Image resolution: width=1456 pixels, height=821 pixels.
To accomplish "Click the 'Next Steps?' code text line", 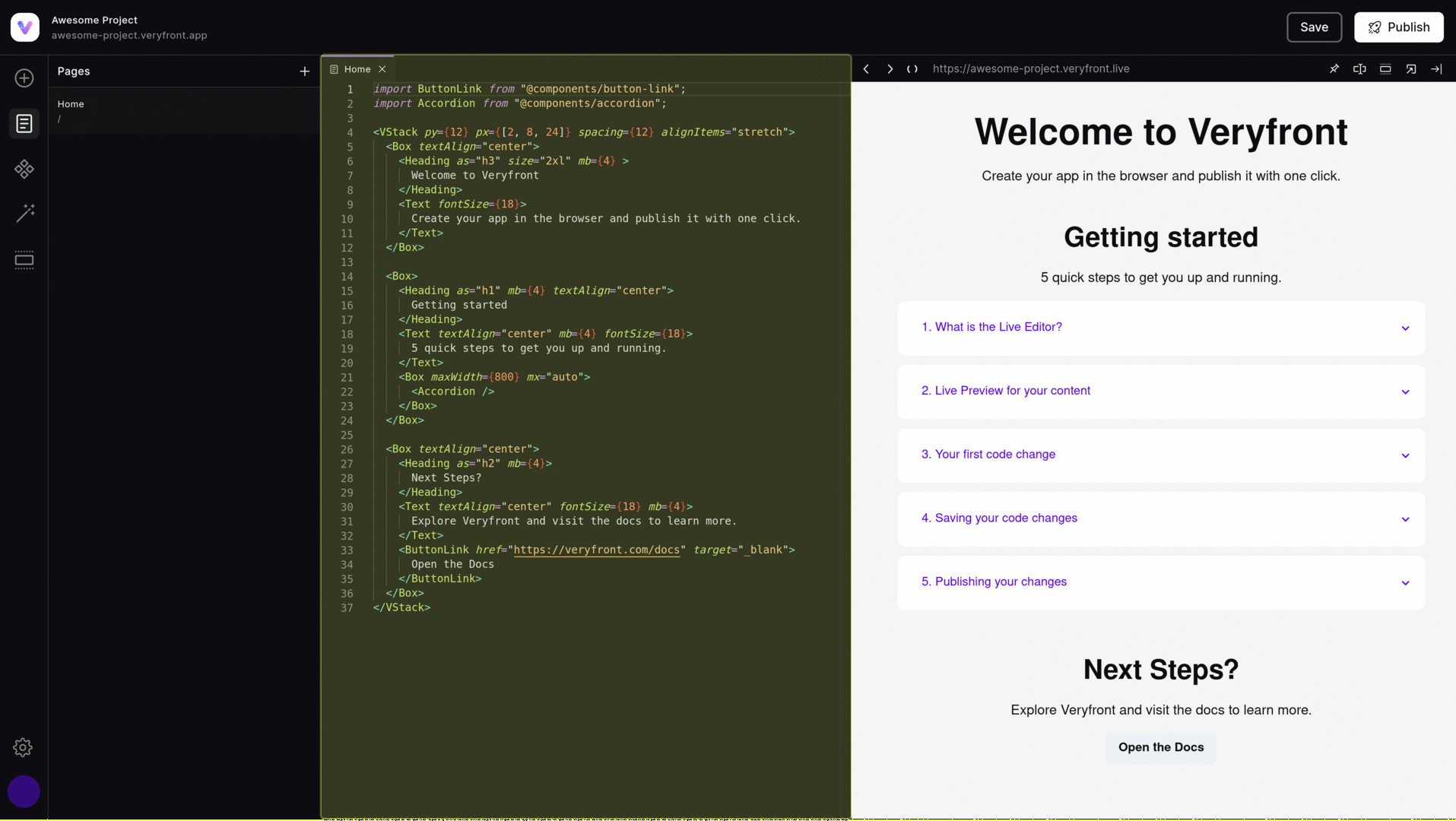I will pyautogui.click(x=446, y=478).
